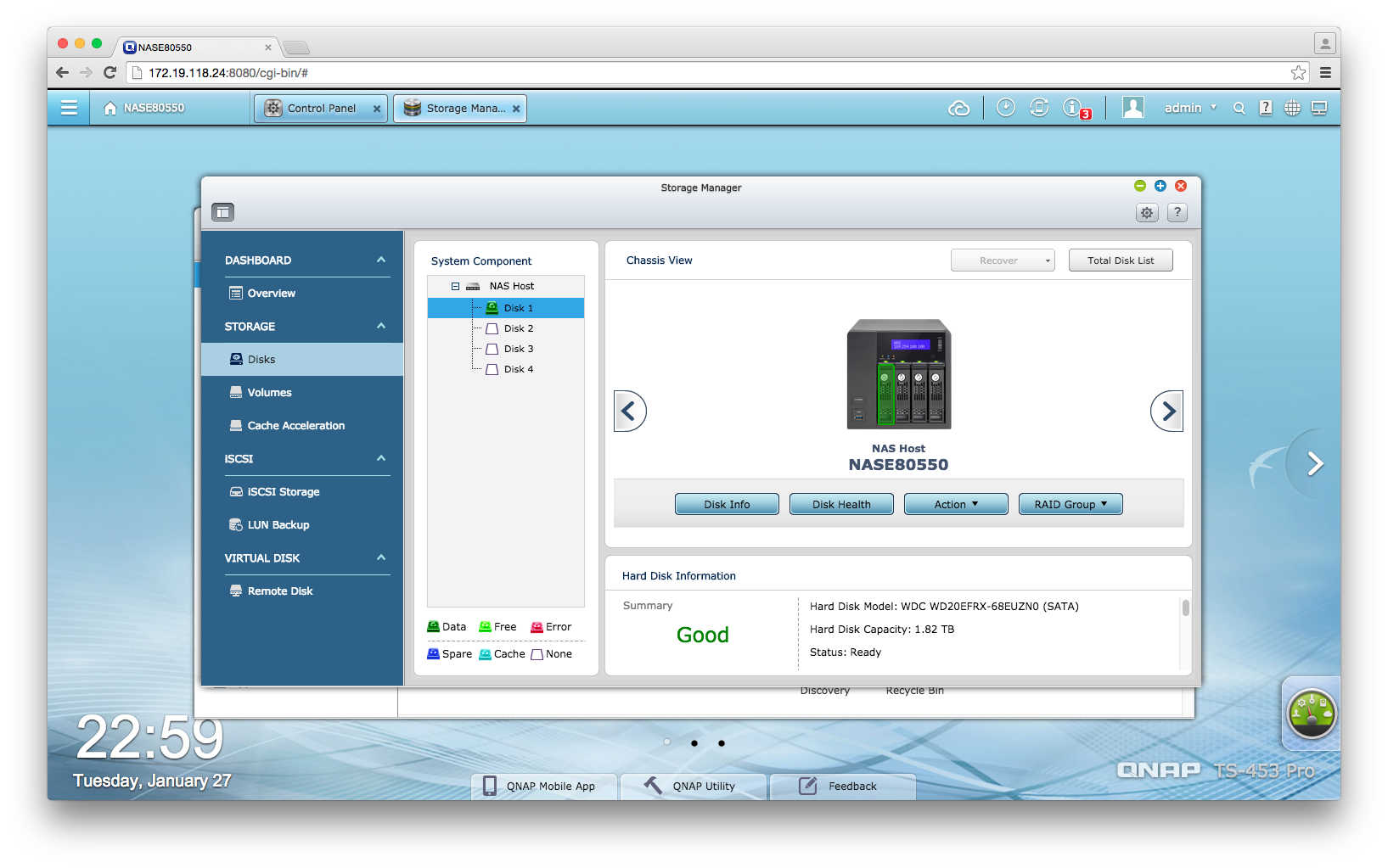Viewport: 1388px width, 868px height.
Task: Open QNAP Mobile App link
Action: coord(544,787)
